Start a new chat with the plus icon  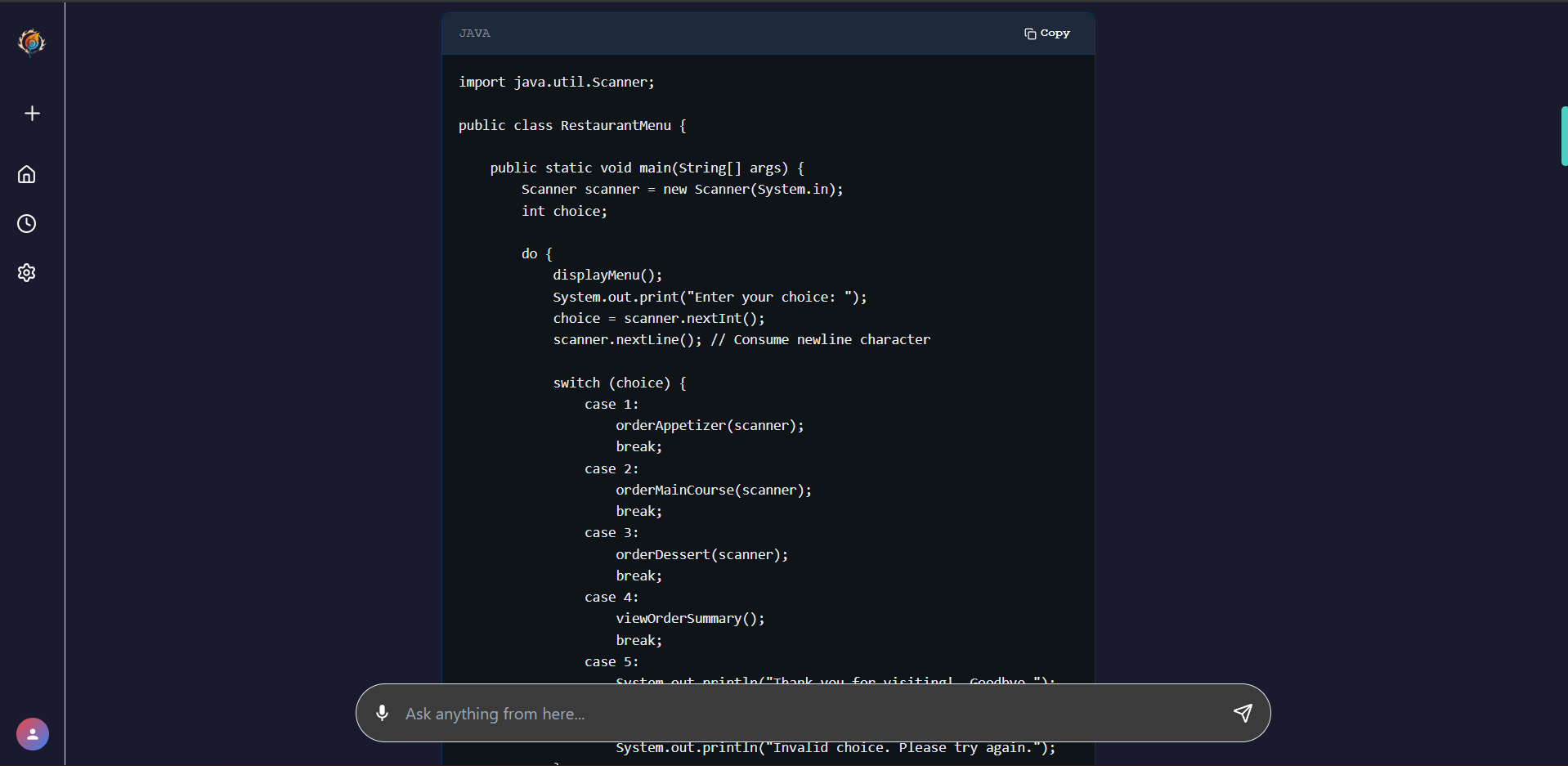(x=32, y=114)
